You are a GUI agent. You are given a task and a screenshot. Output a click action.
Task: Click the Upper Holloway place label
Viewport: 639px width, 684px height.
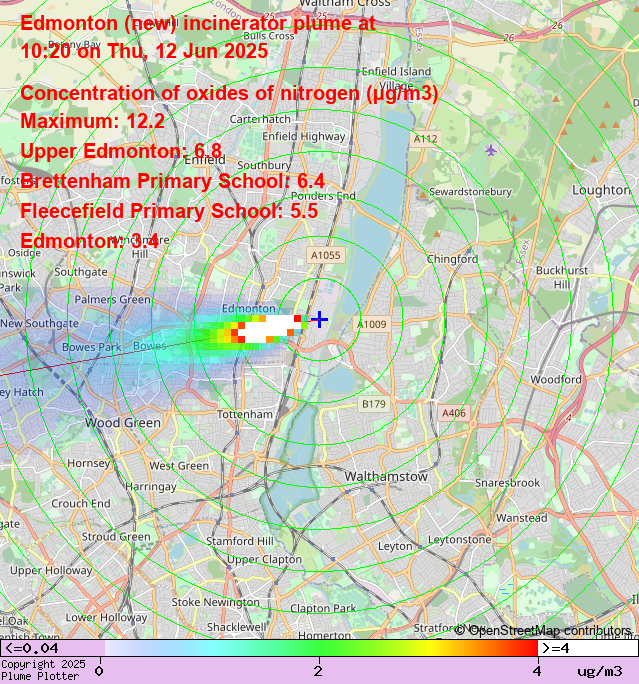[x=51, y=570]
